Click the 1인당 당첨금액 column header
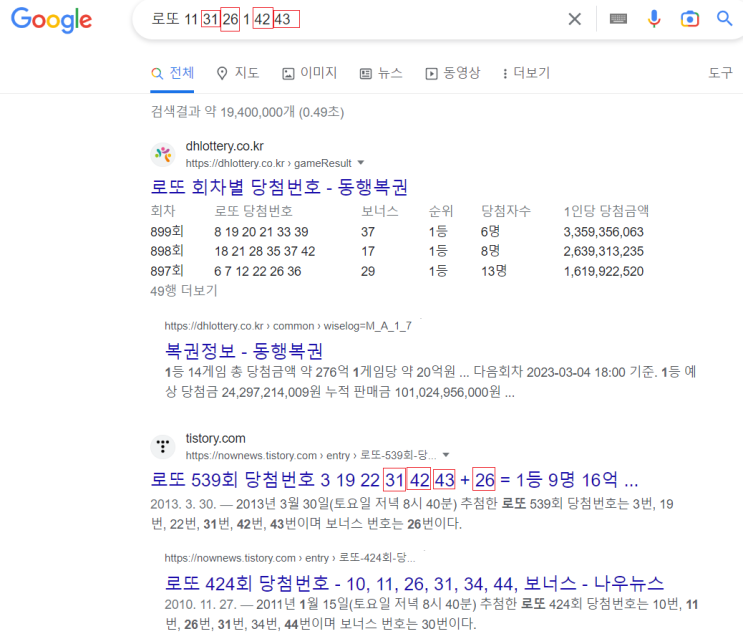Screen dimensions: 743x644 coord(606,211)
